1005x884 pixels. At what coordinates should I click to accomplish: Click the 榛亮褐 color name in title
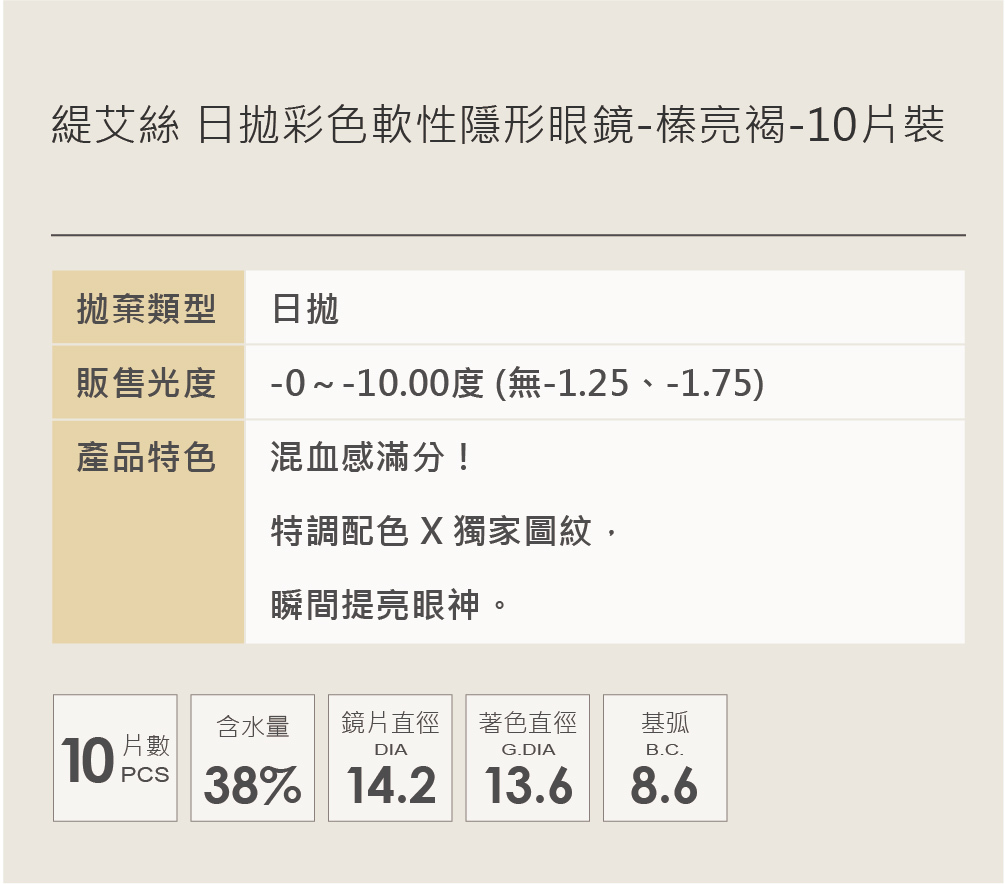720,129
